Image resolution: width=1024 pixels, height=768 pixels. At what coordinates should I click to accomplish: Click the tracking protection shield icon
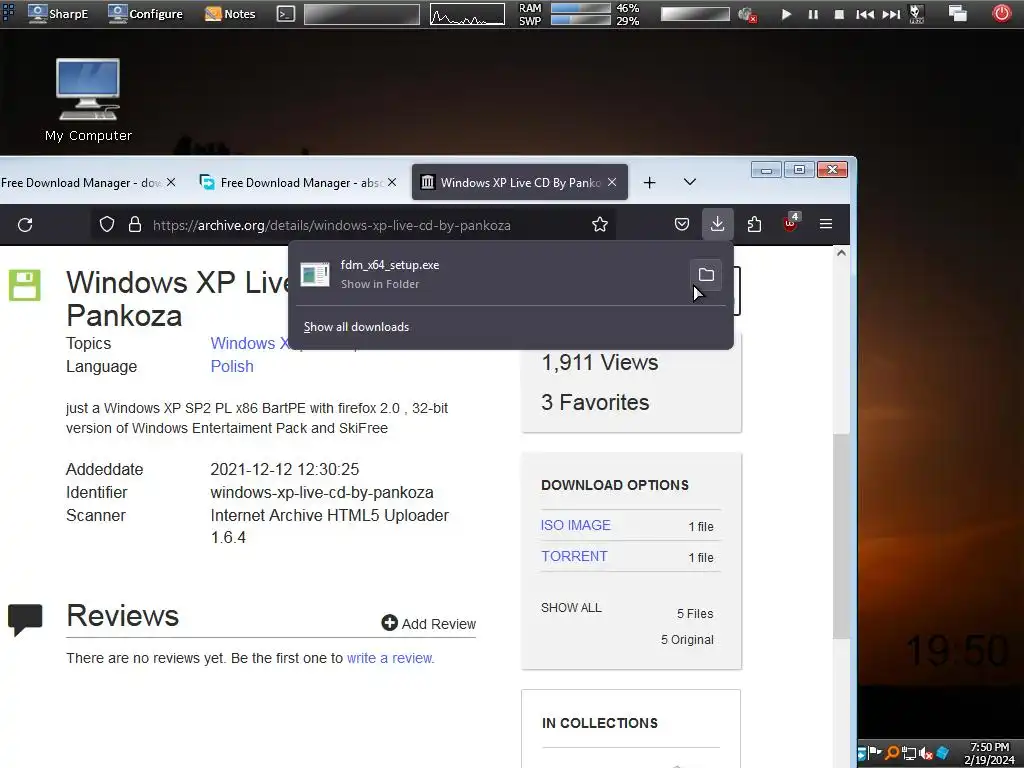[106, 225]
